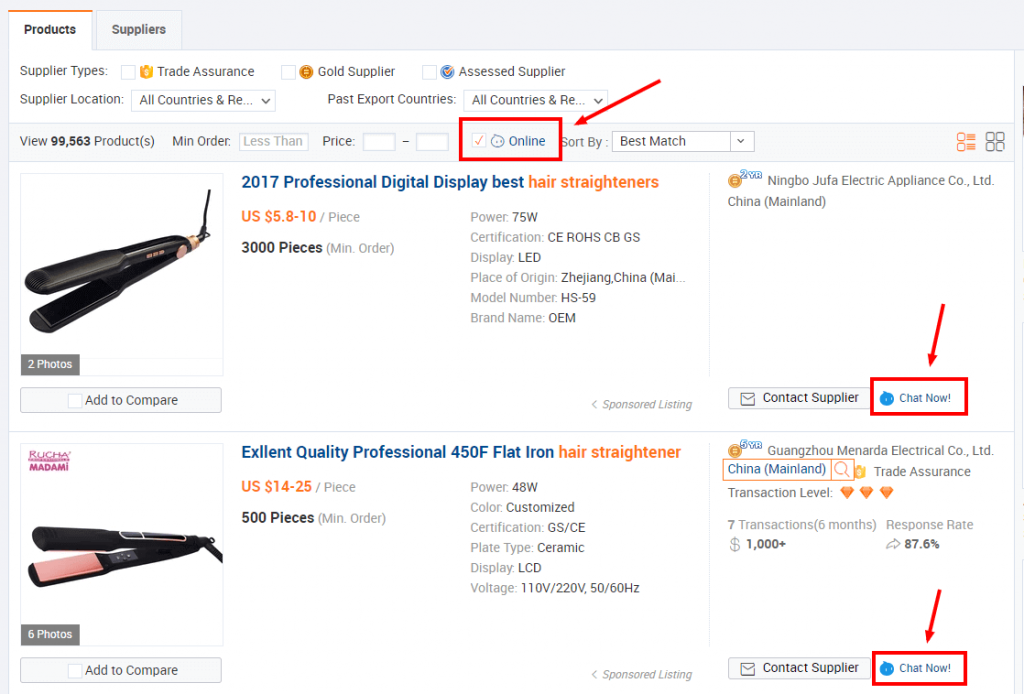Enable the Assessed Supplier checkbox

coord(429,72)
